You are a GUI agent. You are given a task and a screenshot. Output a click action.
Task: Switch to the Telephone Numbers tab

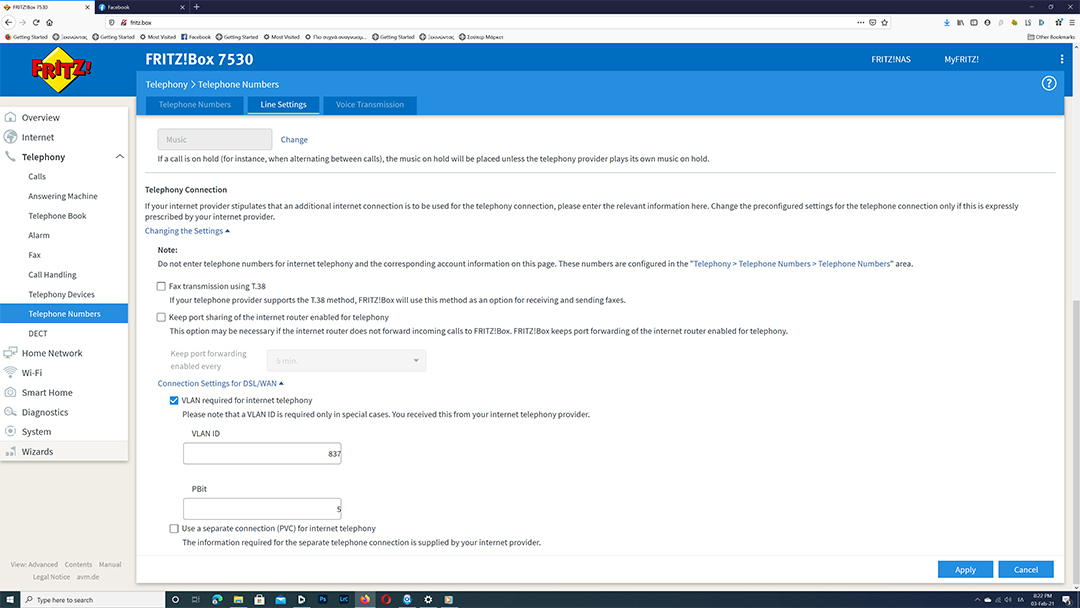click(195, 105)
